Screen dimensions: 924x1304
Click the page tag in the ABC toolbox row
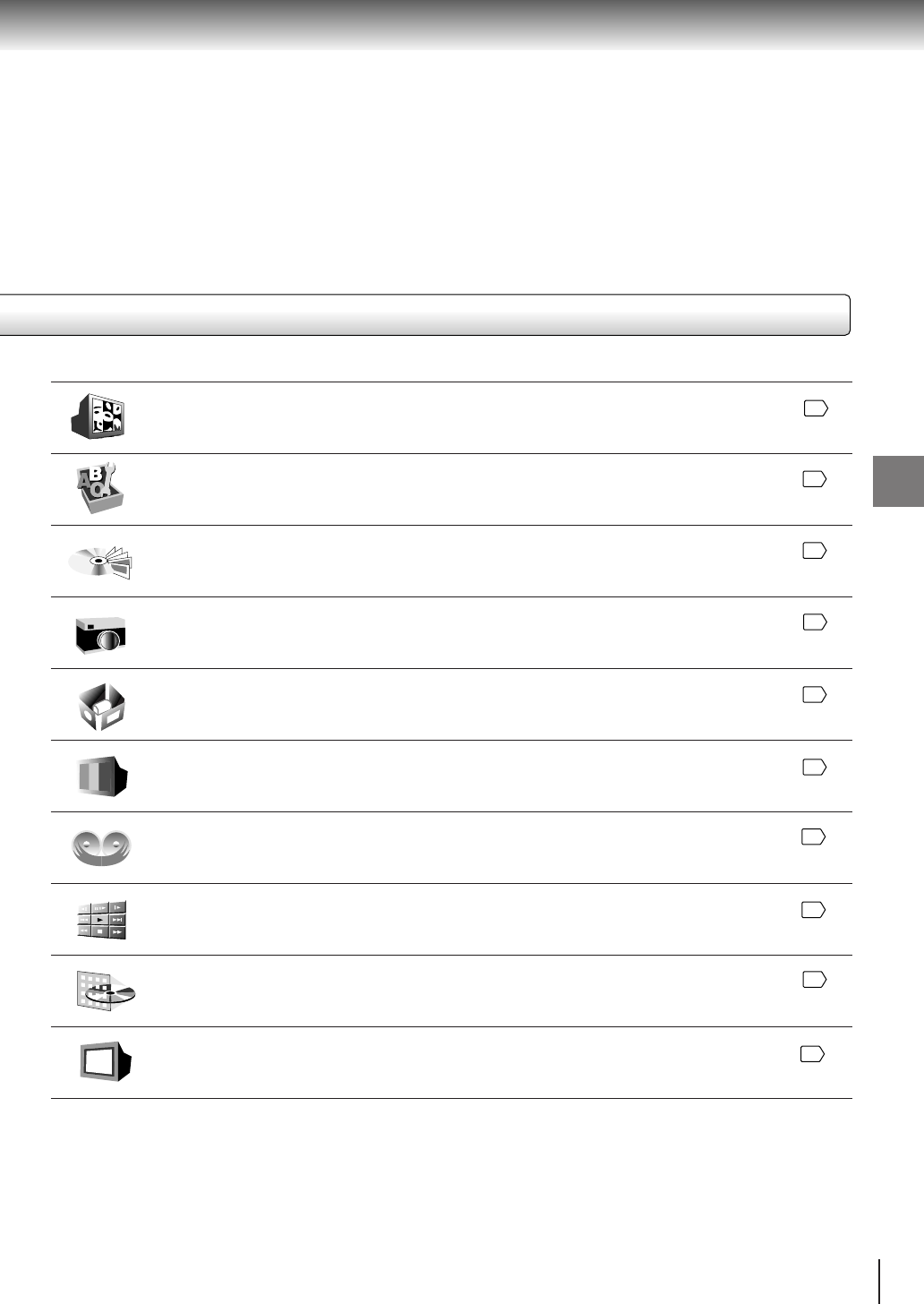pos(815,479)
